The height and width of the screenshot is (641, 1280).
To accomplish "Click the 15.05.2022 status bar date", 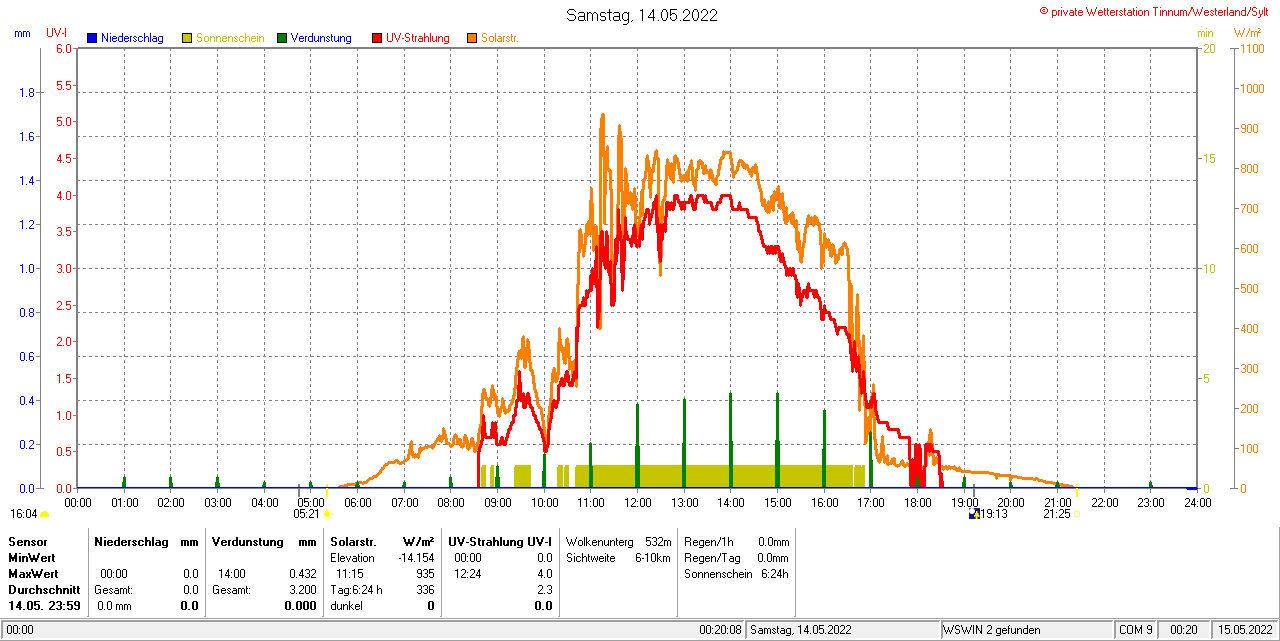I will coord(1244,630).
